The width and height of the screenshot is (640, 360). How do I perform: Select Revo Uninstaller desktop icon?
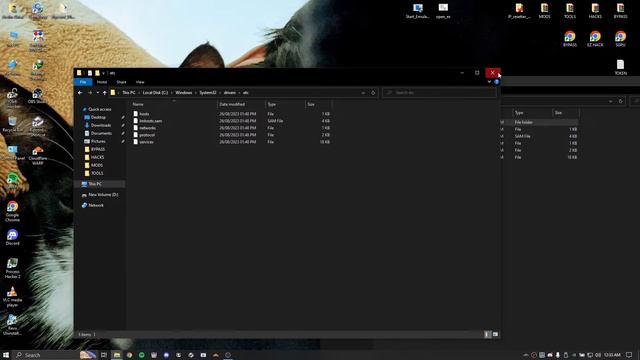click(x=12, y=325)
